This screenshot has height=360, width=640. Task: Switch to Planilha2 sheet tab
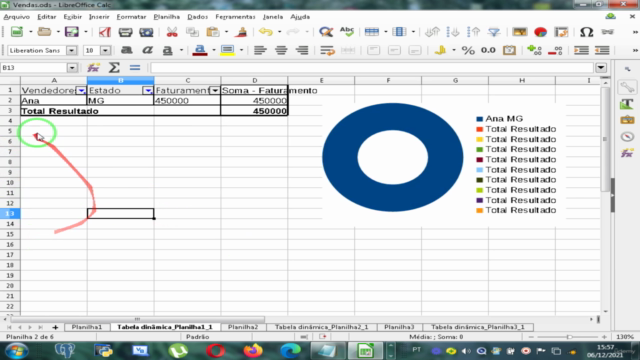click(x=243, y=327)
